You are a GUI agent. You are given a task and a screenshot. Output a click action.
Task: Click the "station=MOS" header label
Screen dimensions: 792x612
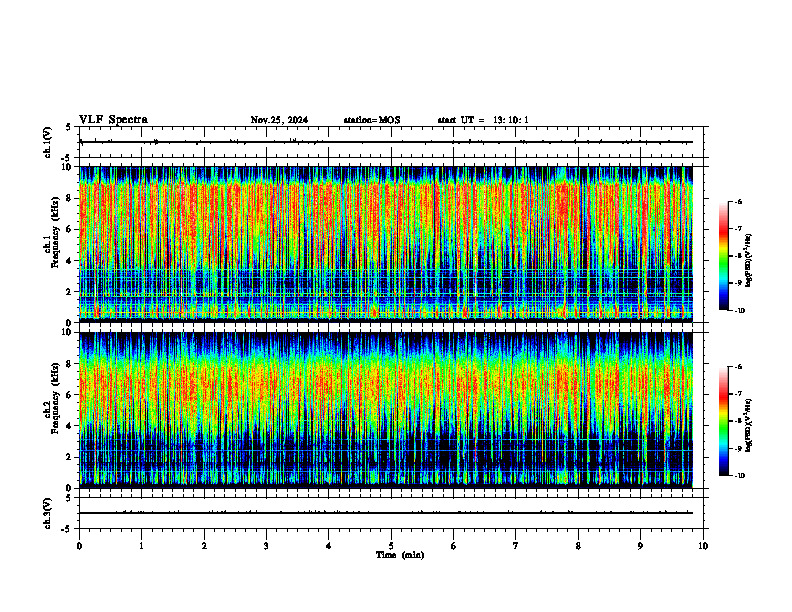(x=372, y=120)
